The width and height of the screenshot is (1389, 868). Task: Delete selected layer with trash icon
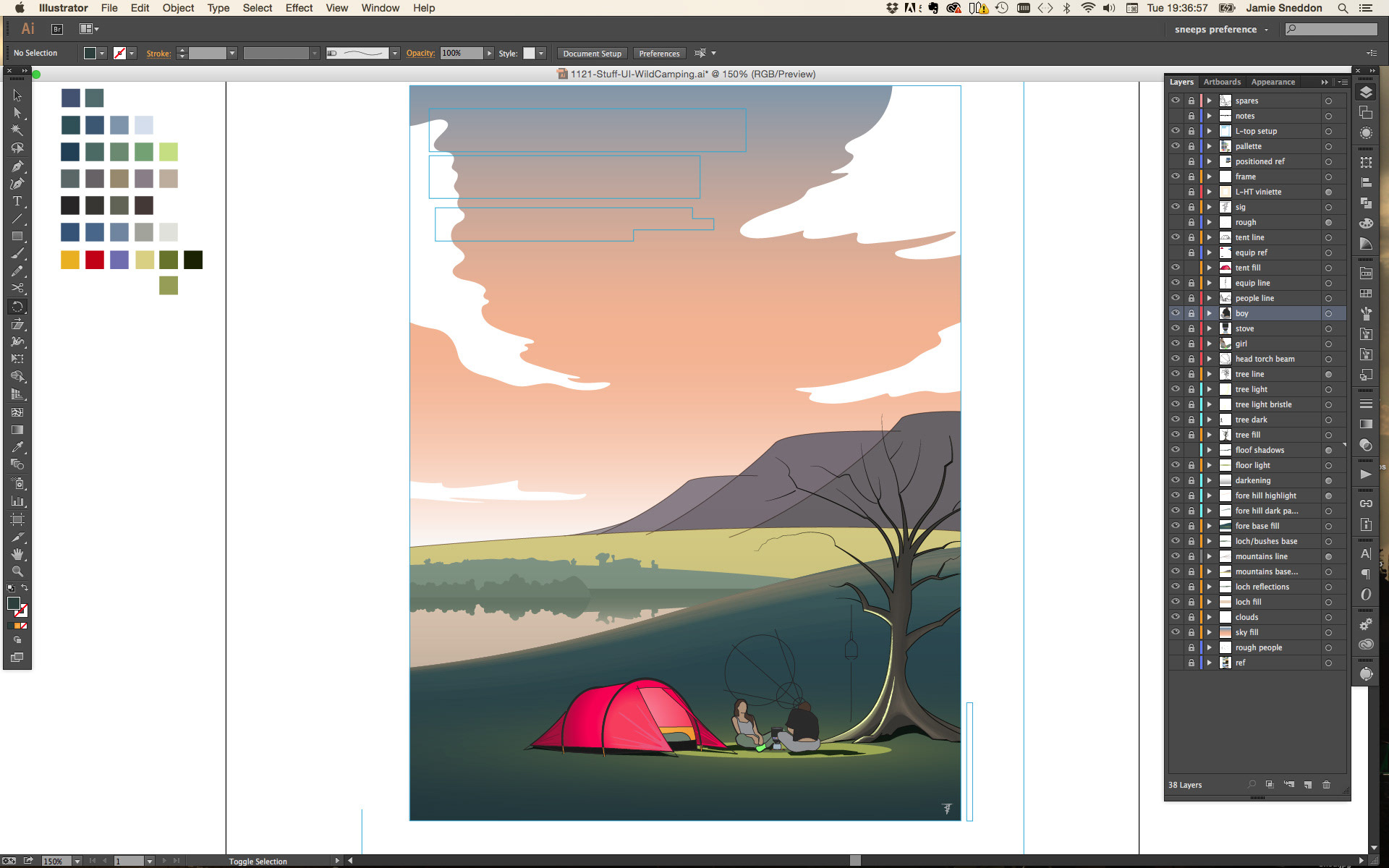1326,785
